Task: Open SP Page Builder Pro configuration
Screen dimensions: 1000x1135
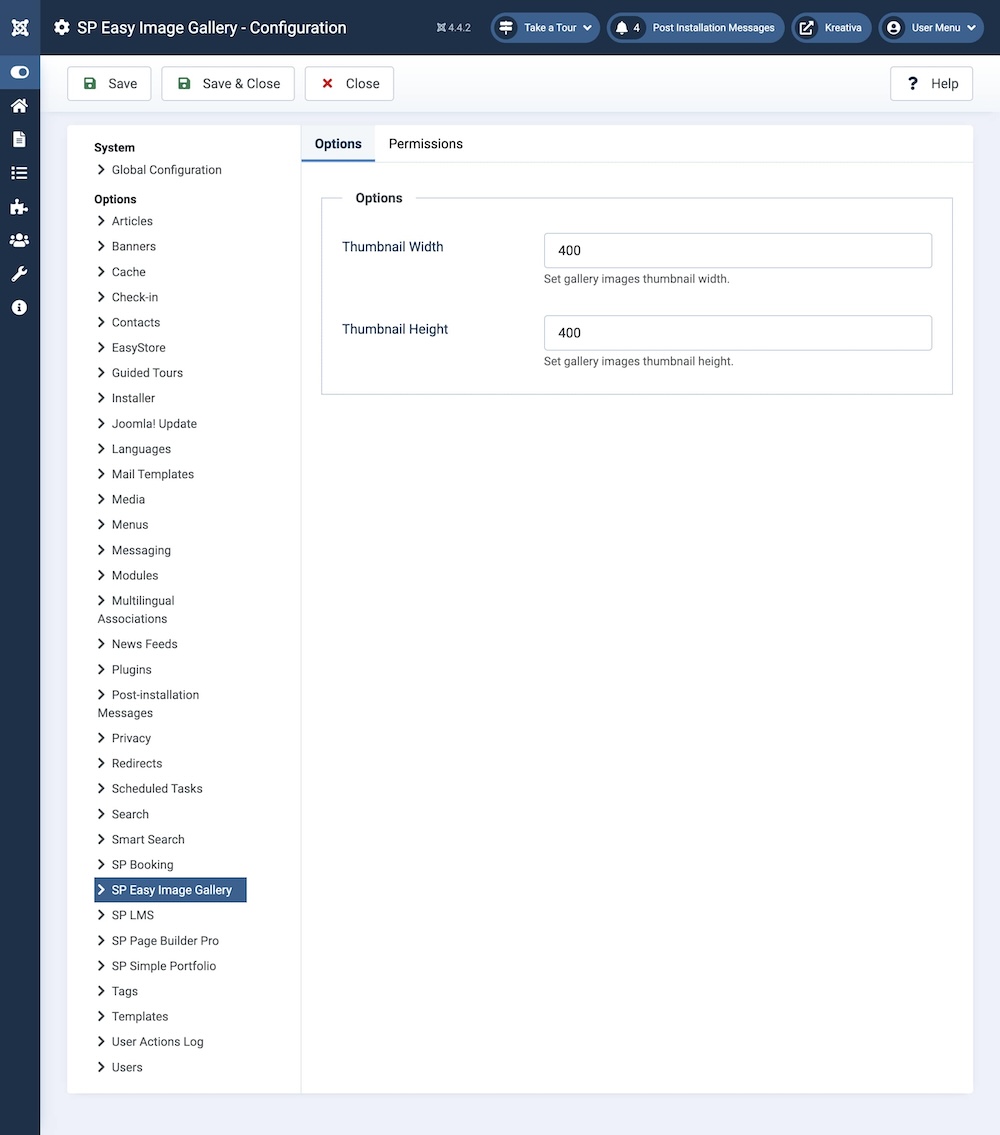Action: pyautogui.click(x=164, y=941)
